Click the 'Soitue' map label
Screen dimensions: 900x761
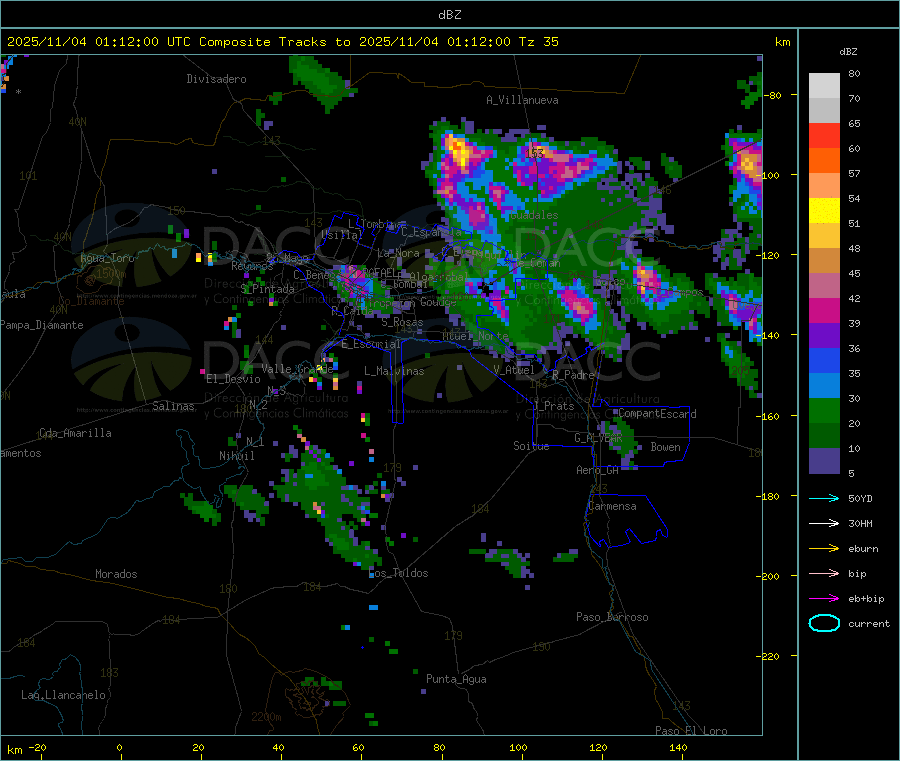531,446
